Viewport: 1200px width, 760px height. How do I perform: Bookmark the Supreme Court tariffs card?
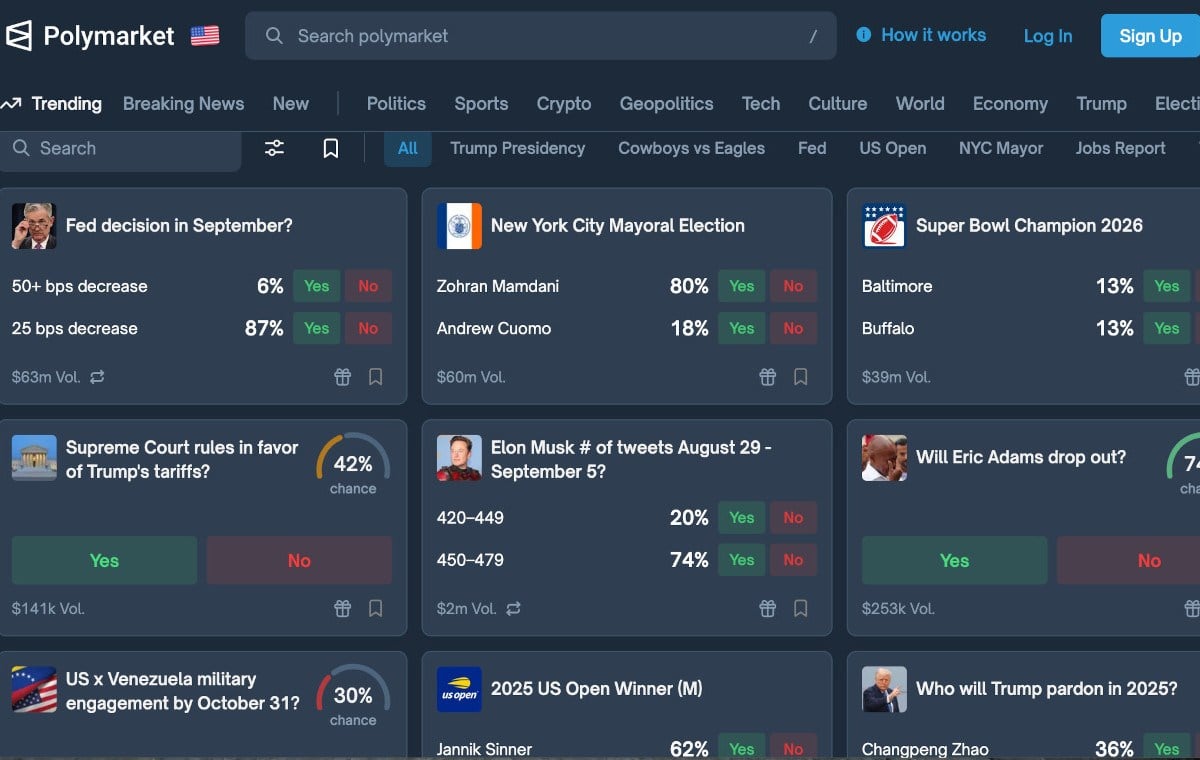(x=376, y=608)
